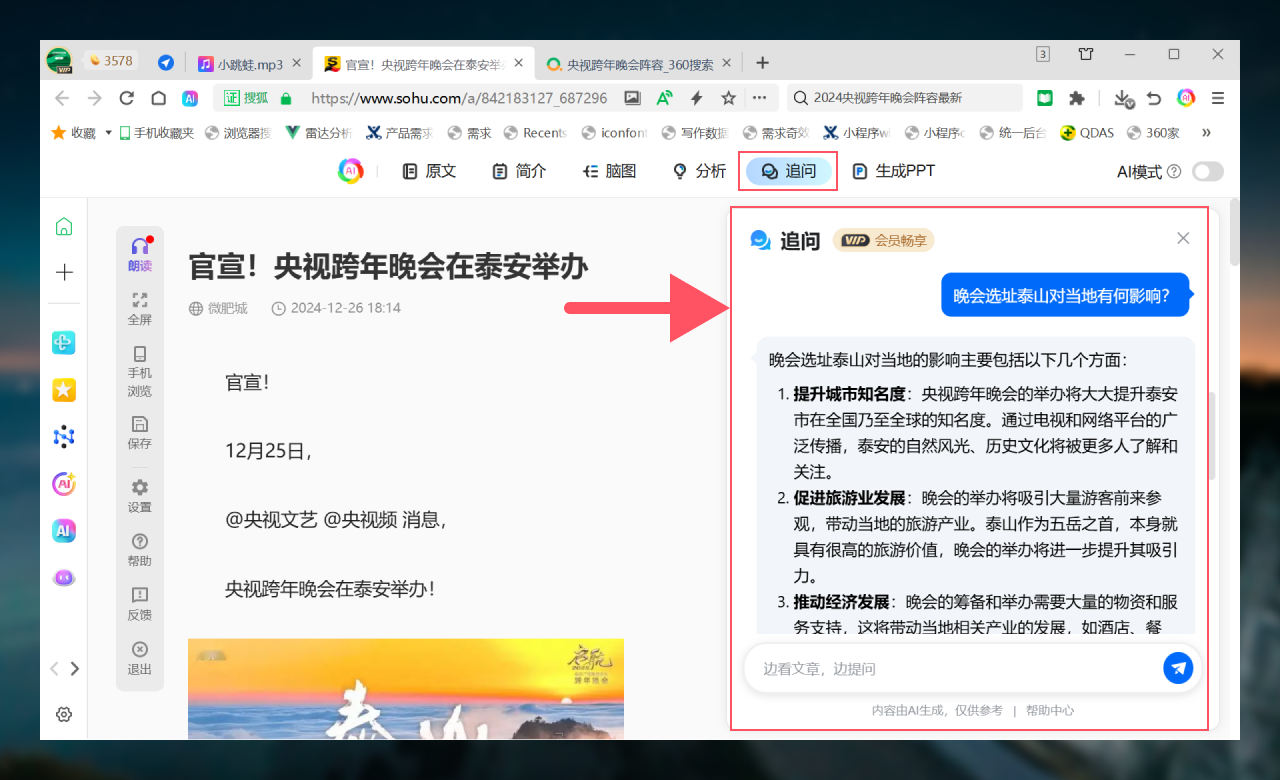
Task: Click the 退出 exit reader icon
Action: pos(140,649)
